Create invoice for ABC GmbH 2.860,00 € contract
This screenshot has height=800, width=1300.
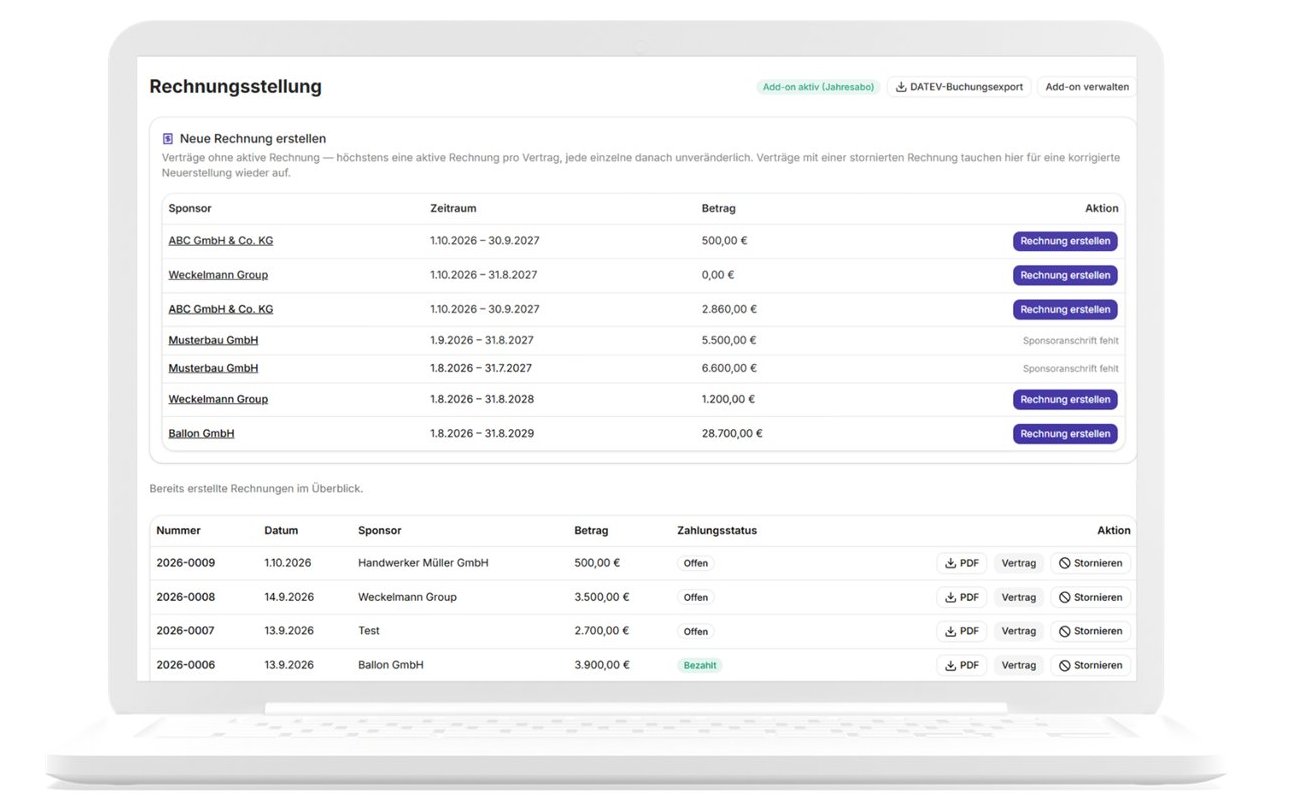tap(1065, 309)
